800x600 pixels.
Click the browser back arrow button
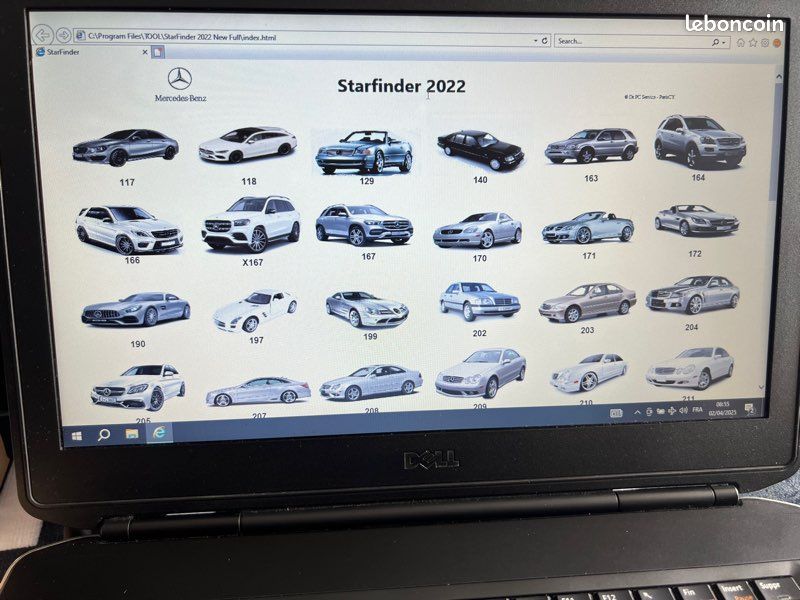42,35
